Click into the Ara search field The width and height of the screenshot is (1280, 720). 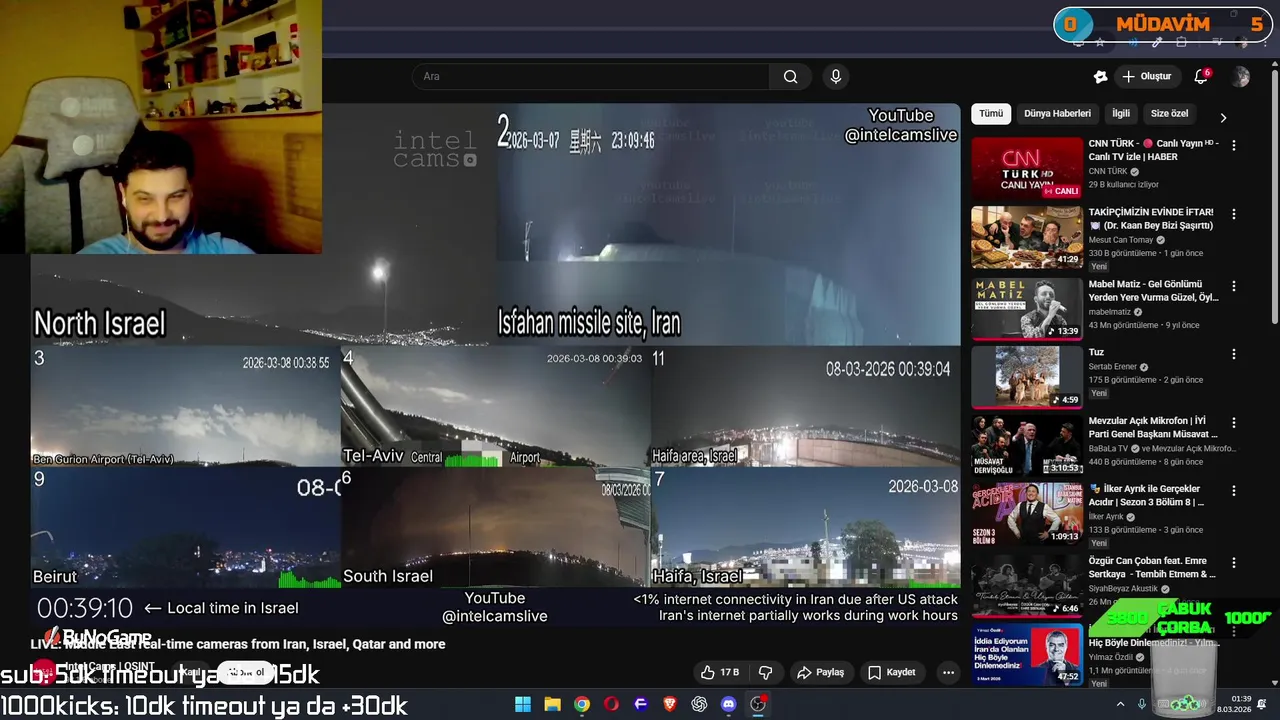pyautogui.click(x=590, y=77)
